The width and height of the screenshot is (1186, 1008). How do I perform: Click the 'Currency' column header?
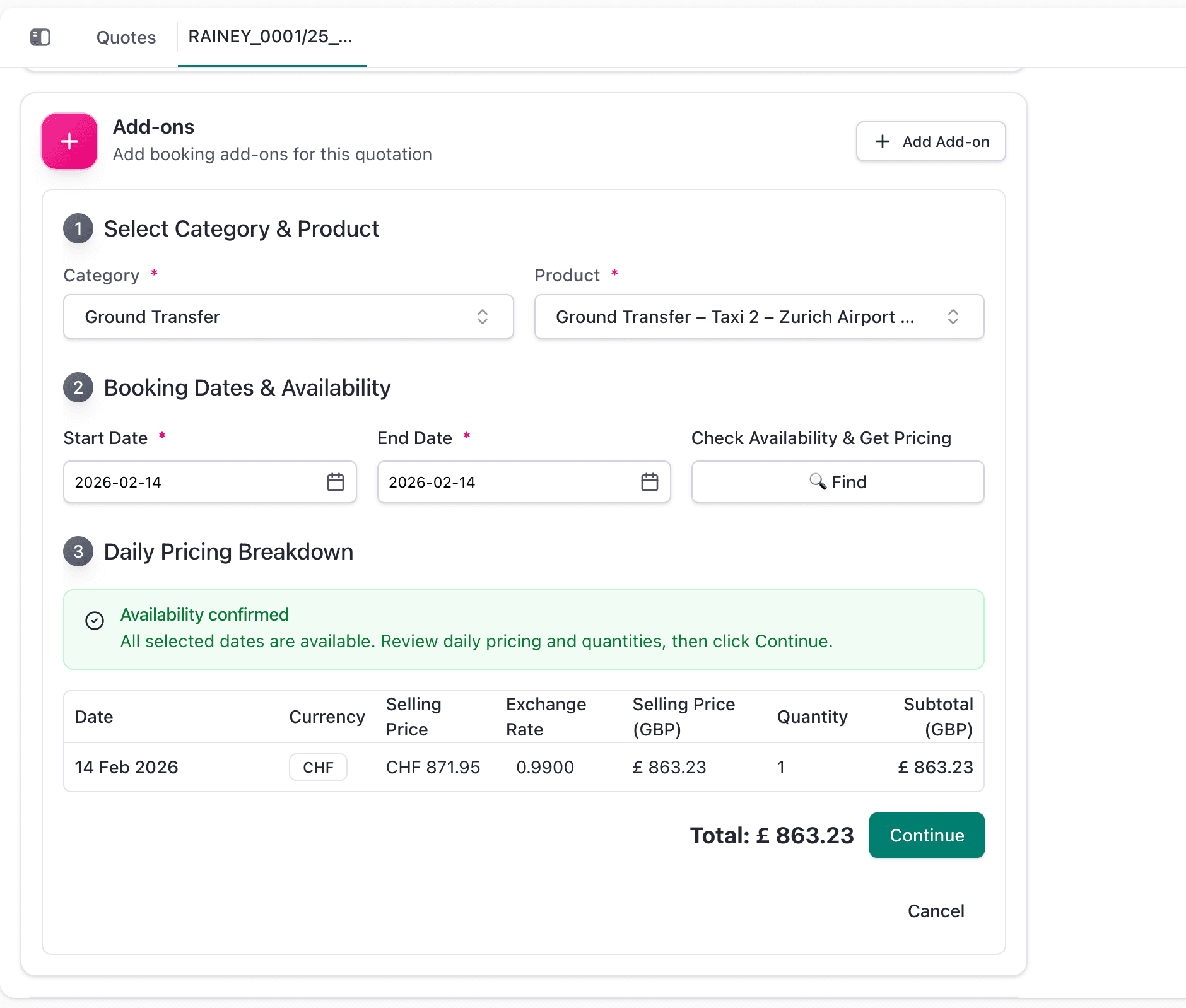[x=327, y=717]
